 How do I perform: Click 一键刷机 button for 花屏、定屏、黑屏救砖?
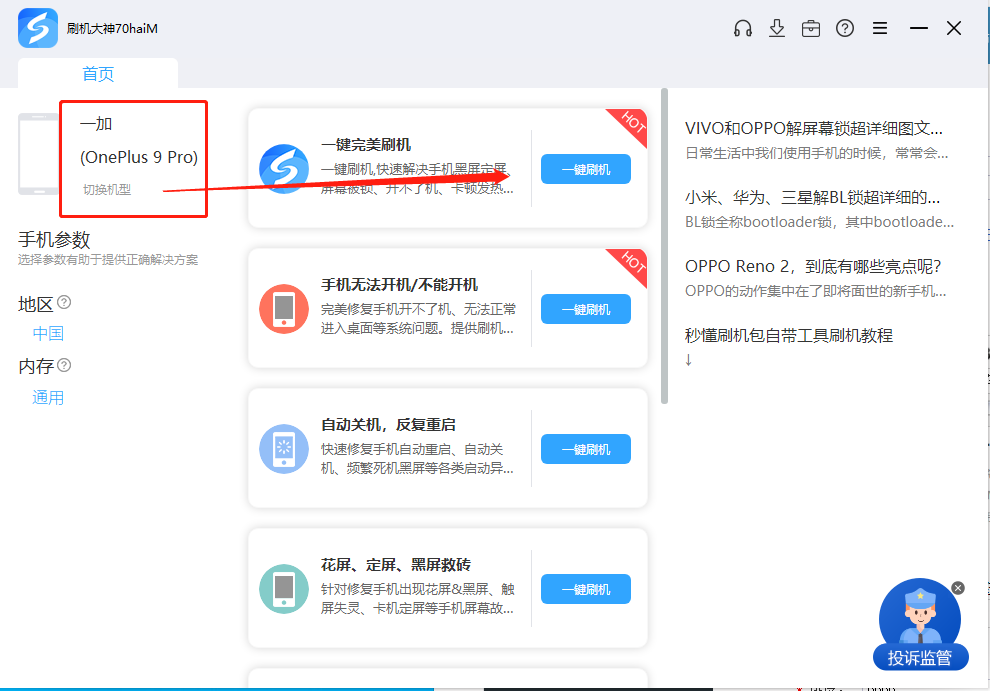point(586,589)
